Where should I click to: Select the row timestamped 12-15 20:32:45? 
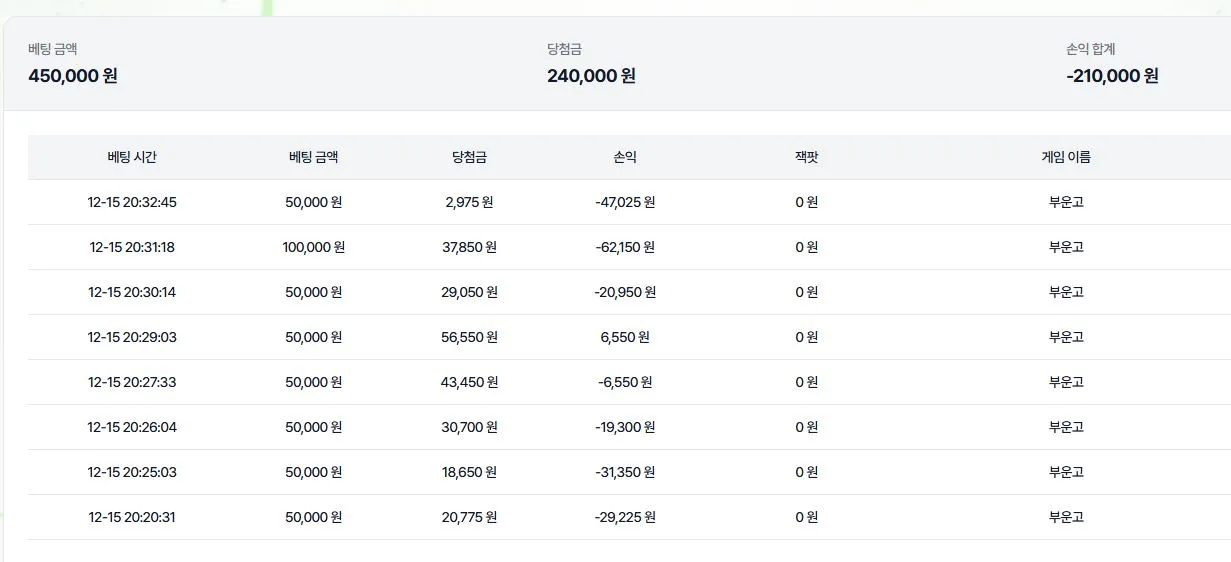(x=629, y=202)
